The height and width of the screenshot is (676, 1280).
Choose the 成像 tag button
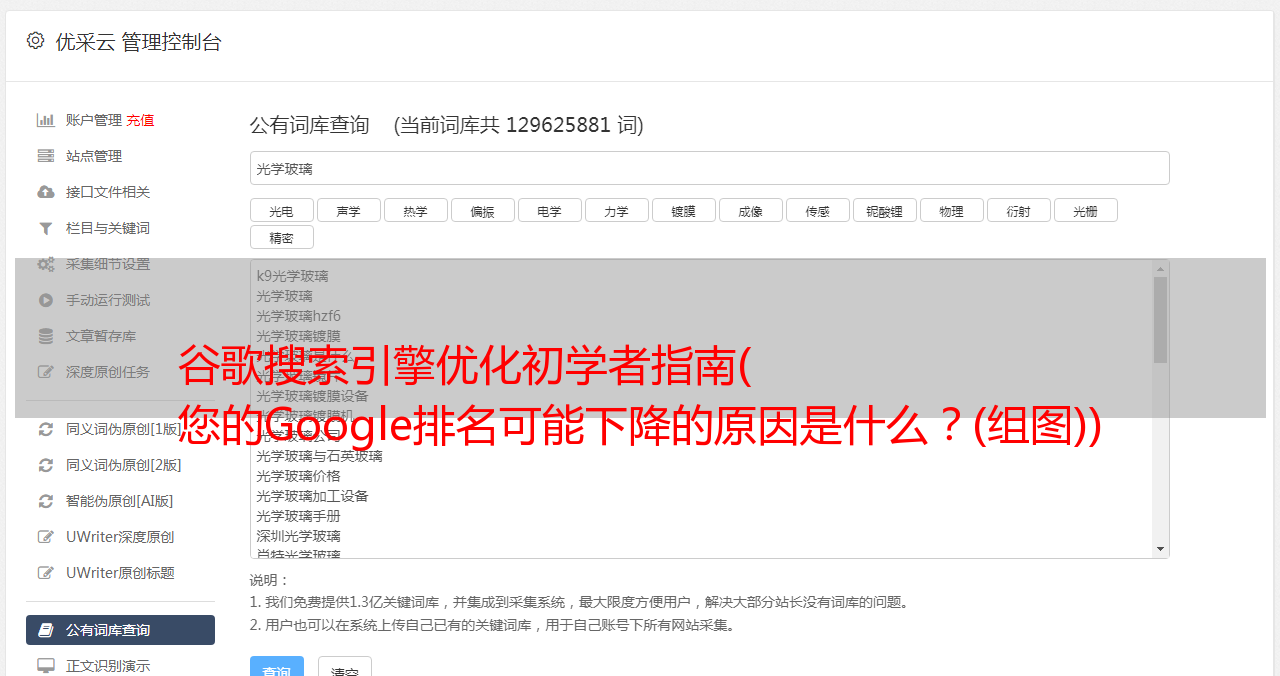[x=750, y=210]
